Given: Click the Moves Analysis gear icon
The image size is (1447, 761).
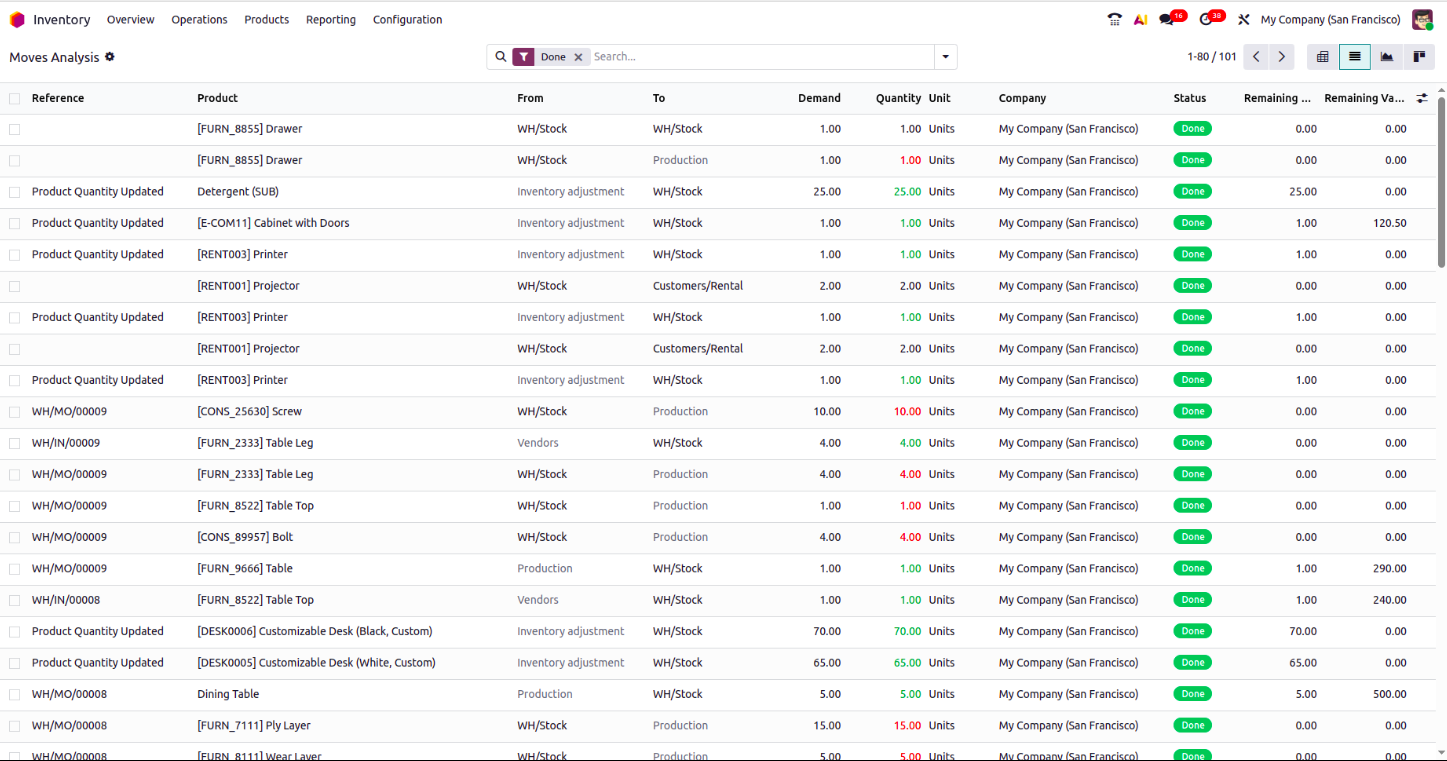Looking at the screenshot, I should point(110,57).
